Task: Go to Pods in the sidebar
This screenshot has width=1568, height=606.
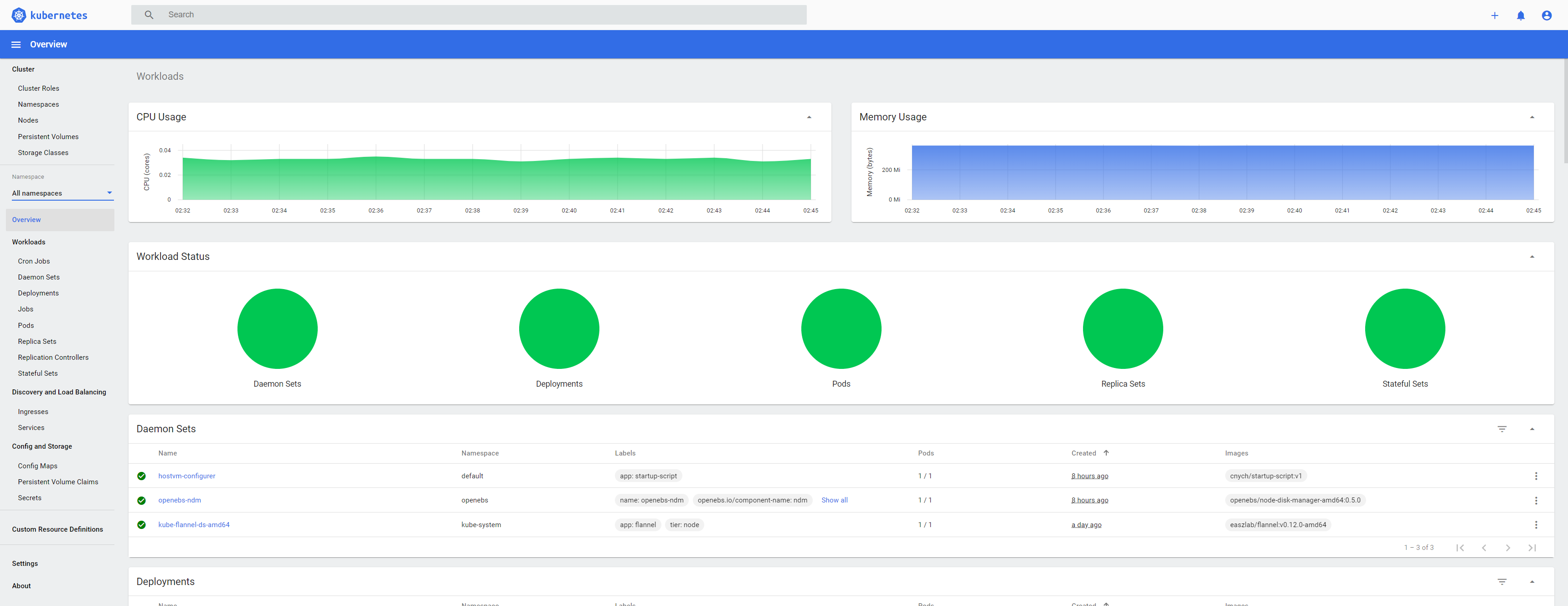Action: (x=26, y=325)
